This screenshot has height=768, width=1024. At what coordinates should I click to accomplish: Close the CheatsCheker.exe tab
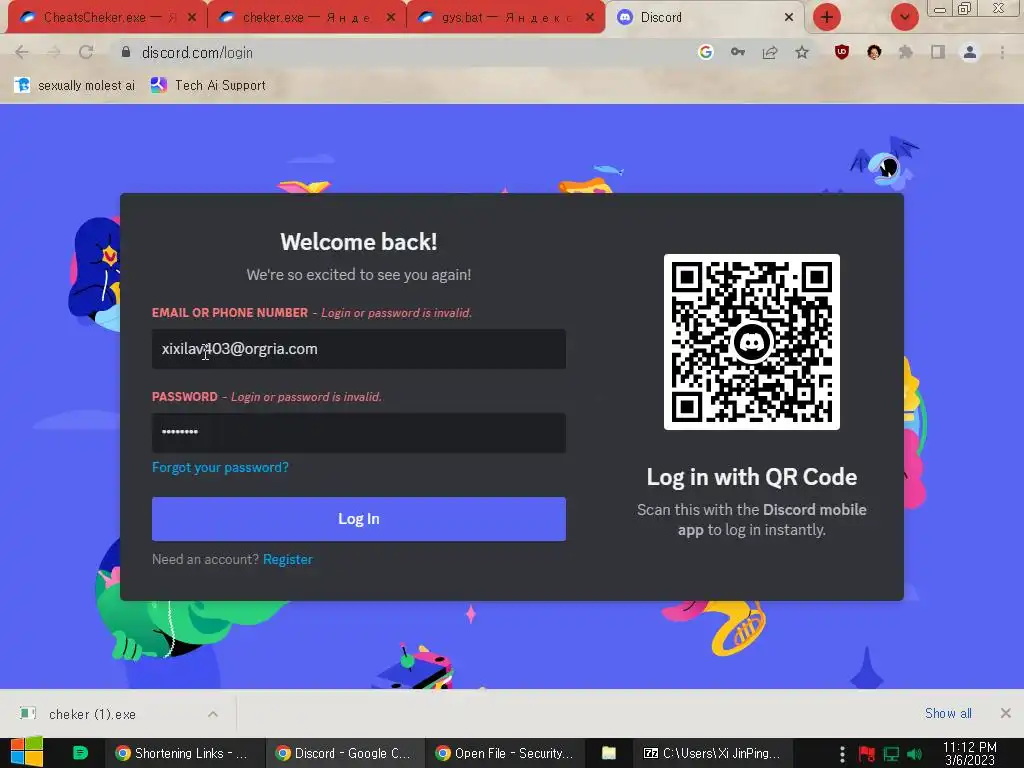(191, 18)
